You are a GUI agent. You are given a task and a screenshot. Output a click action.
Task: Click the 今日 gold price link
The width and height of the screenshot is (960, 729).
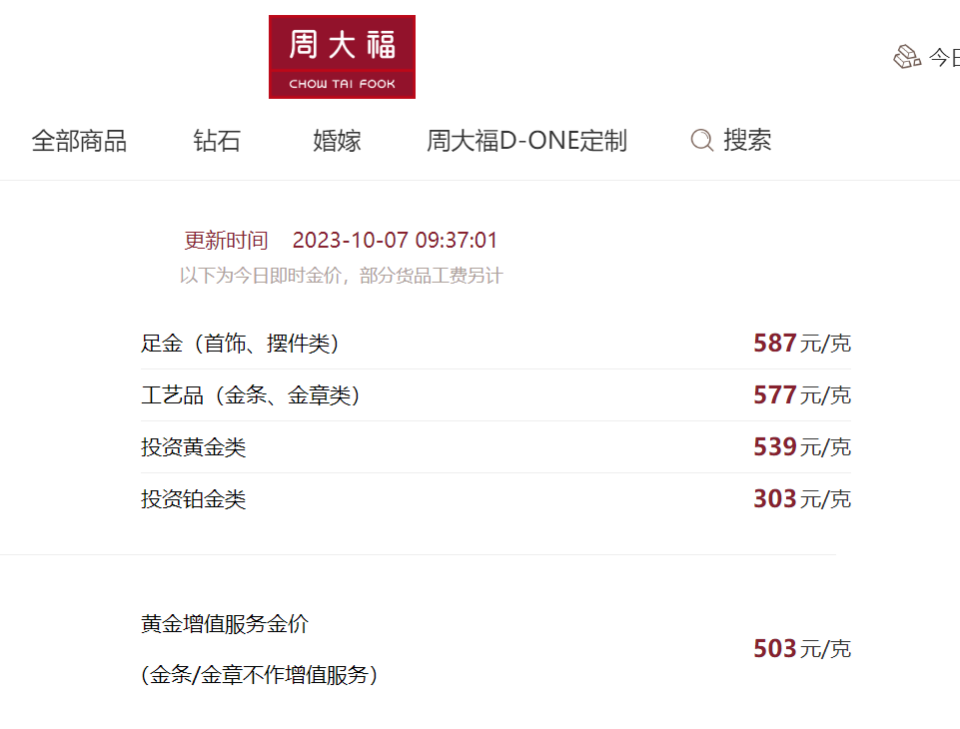944,58
